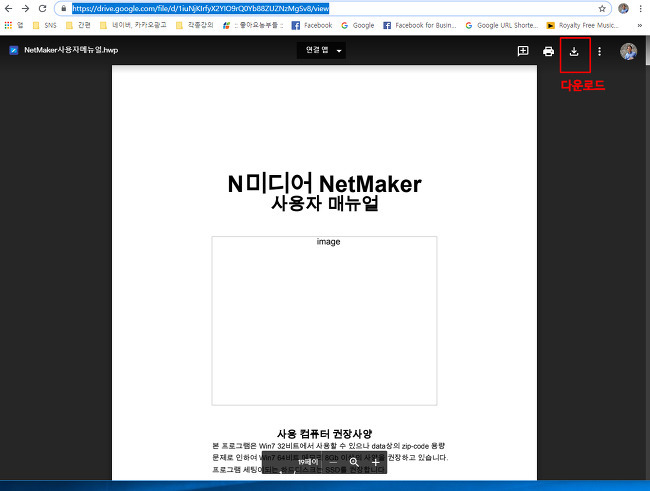Click the browser forward arrow

[25, 8]
